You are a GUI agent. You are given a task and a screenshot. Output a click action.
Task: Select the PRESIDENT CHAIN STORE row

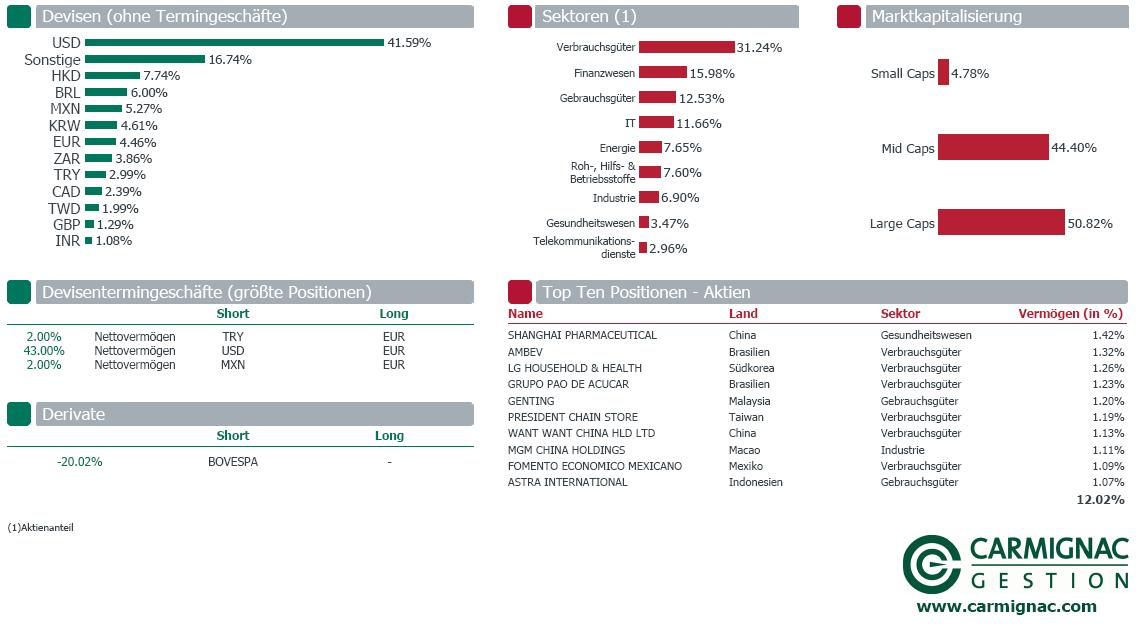coord(816,417)
